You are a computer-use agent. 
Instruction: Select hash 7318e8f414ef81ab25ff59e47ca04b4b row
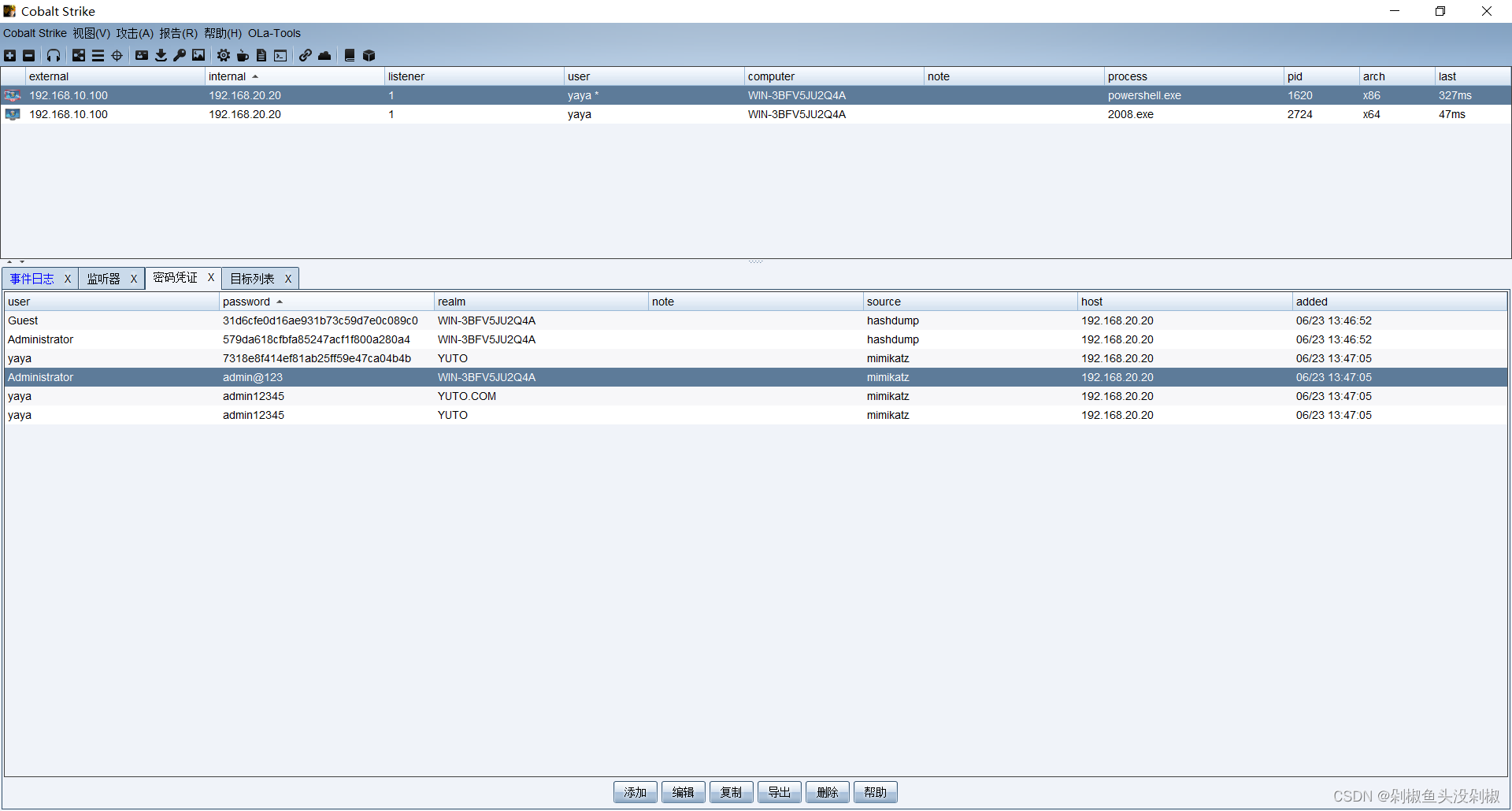tap(755, 358)
